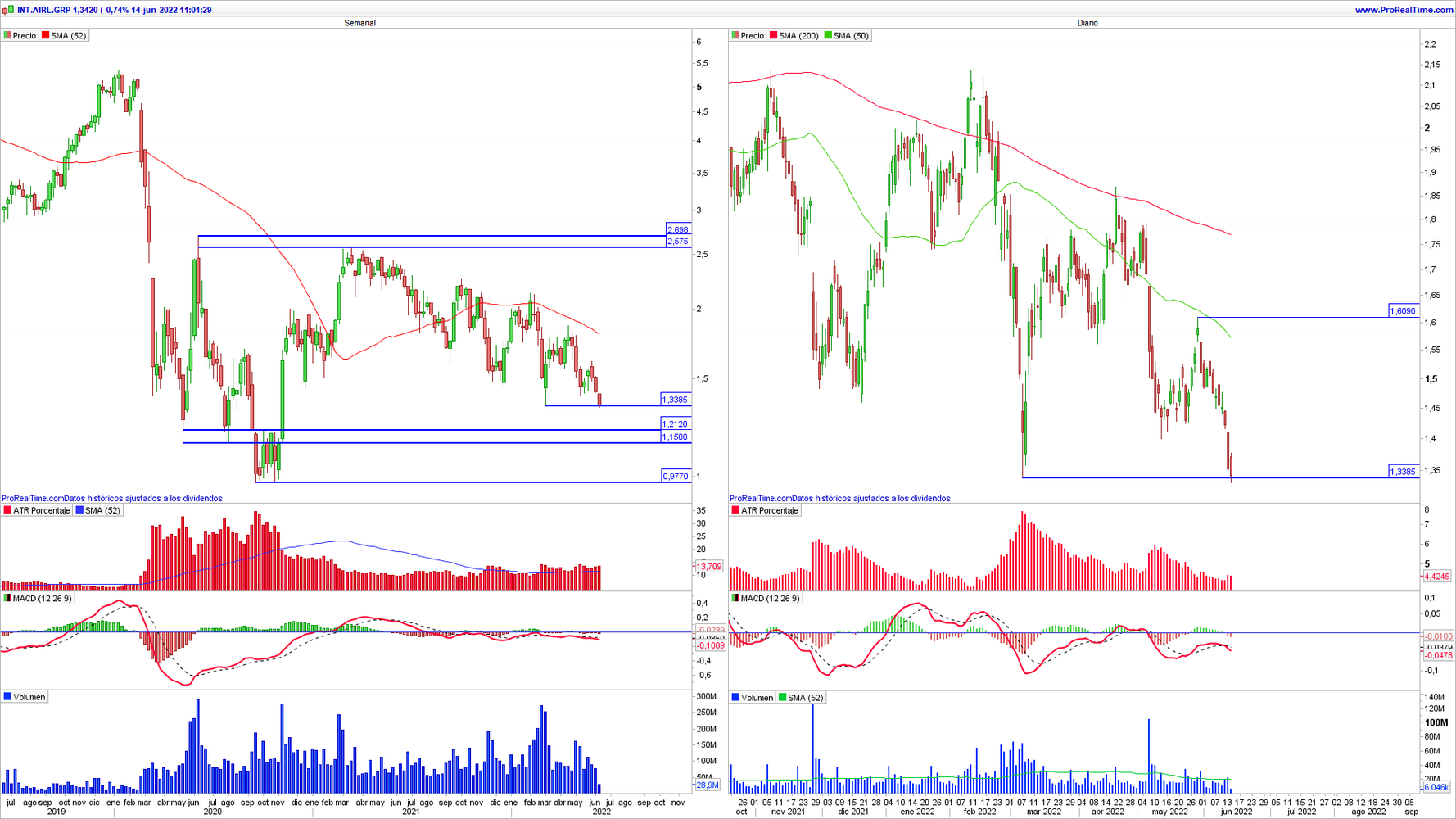1456x819 pixels.
Task: Click the blue SMA (52) legend in Semanal ATR panel
Action: point(98,510)
